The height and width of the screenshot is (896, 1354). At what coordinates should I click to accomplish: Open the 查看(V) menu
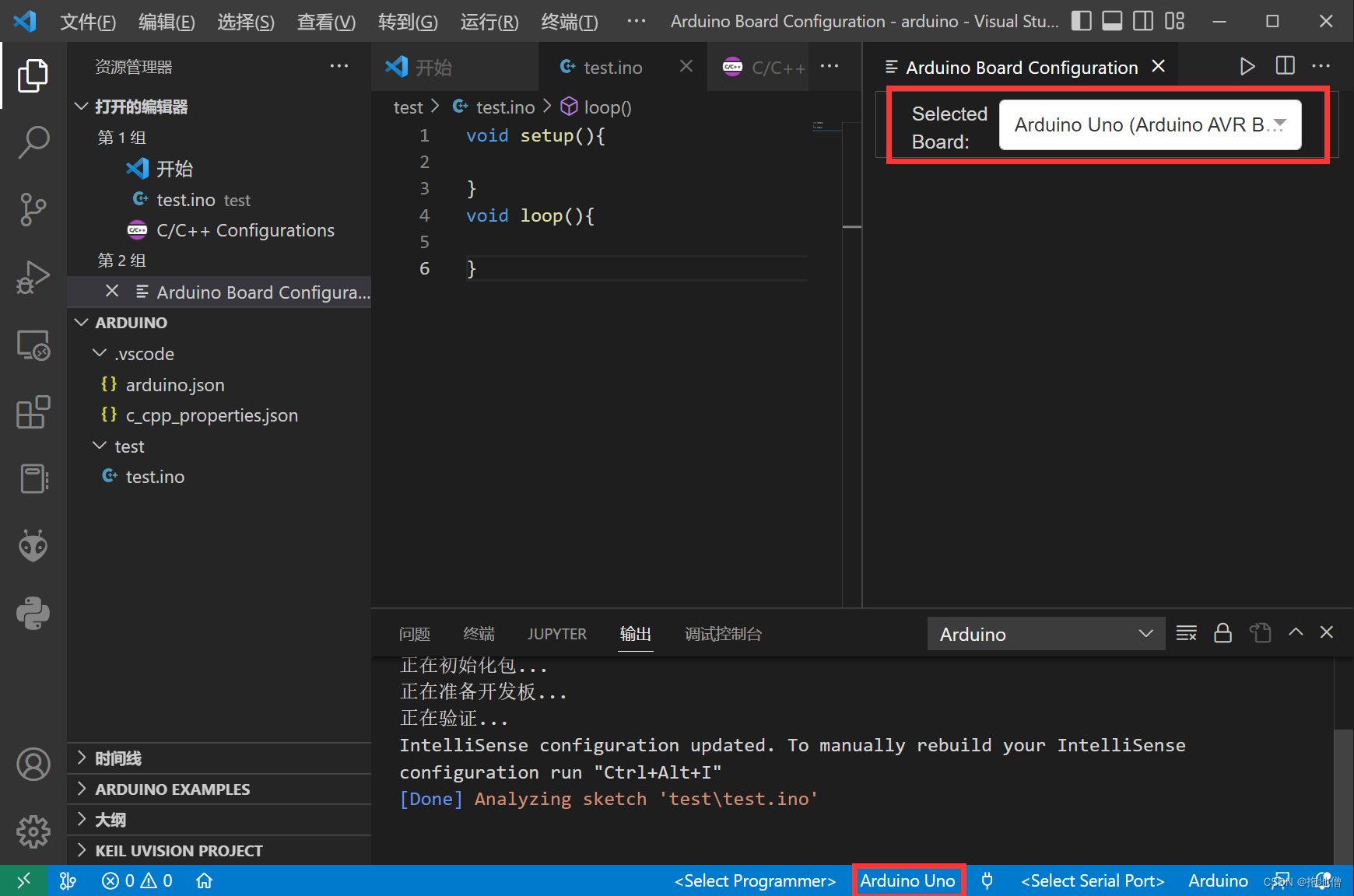[x=326, y=22]
